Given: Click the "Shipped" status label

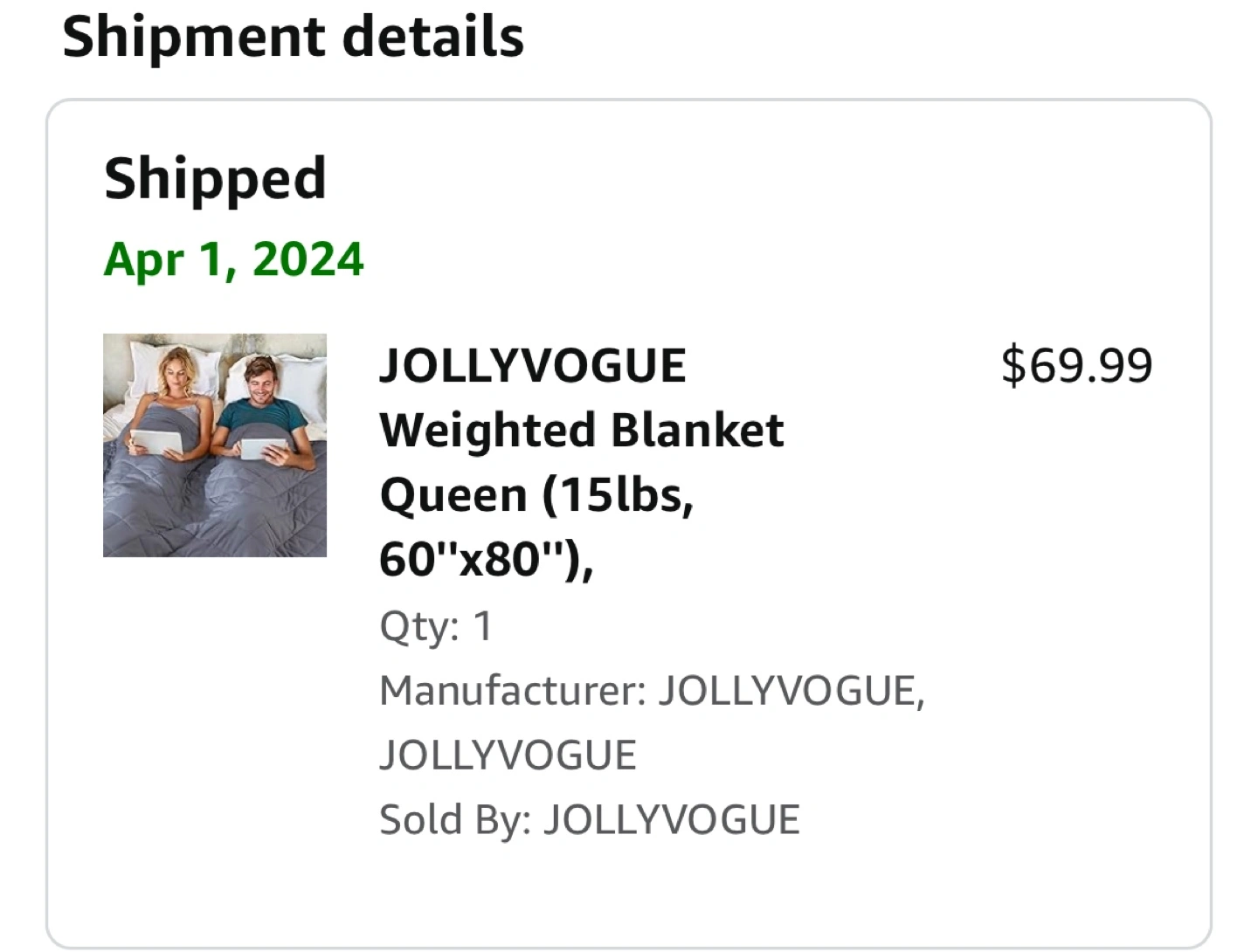Looking at the screenshot, I should point(215,178).
